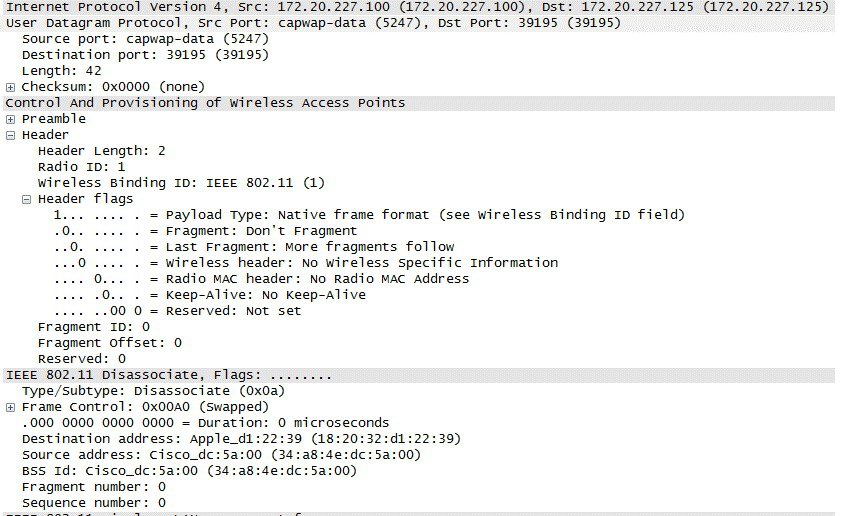848x516 pixels.
Task: Collapse the Header section
Action: click(10, 135)
